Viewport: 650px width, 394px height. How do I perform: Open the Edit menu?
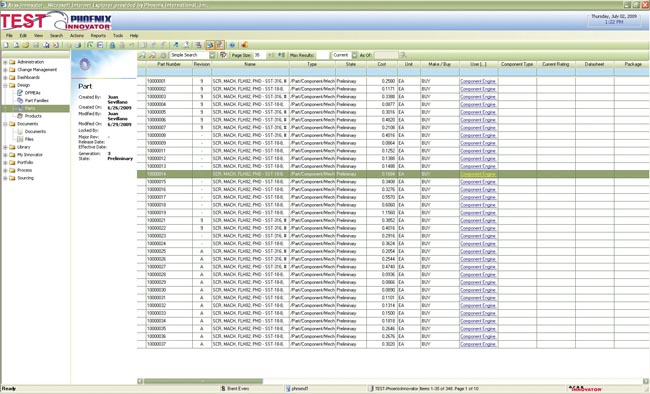tap(23, 36)
